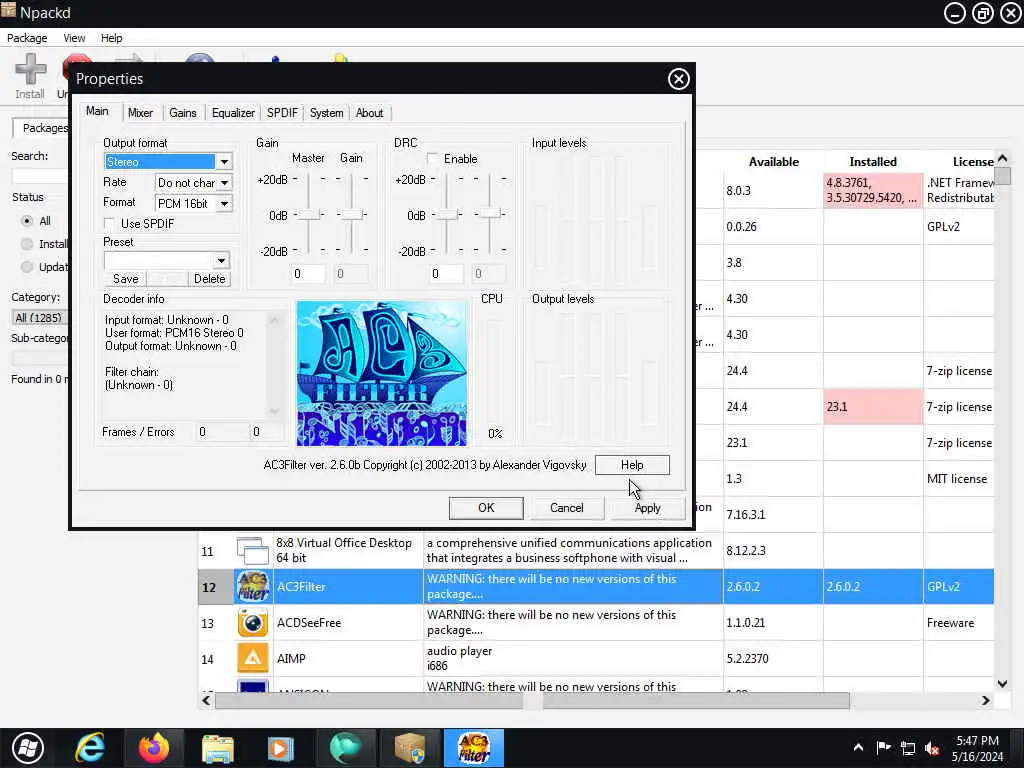The height and width of the screenshot is (768, 1024).
Task: Click the Installed column header
Action: (872, 162)
